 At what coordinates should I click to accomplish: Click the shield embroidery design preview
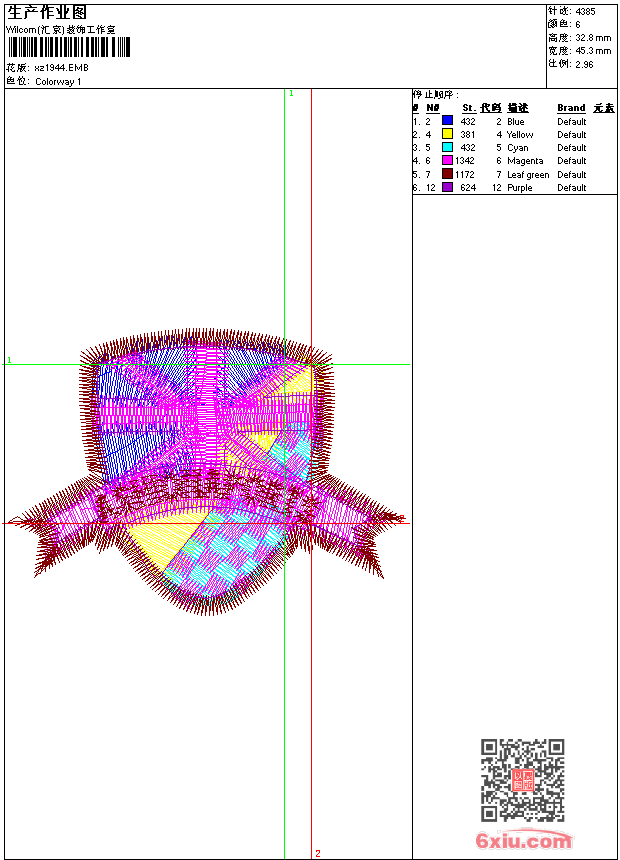pos(207,471)
